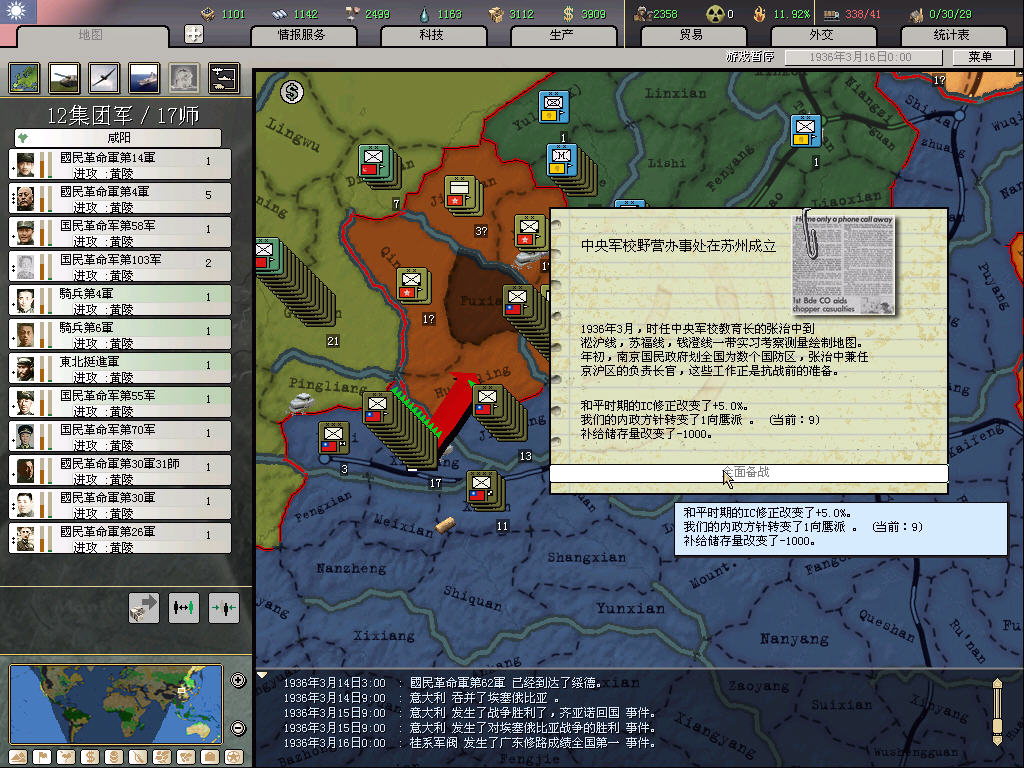1024x768 pixels.
Task: Open the force overview icon showing plane, ship and tank
Action: [x=223, y=78]
